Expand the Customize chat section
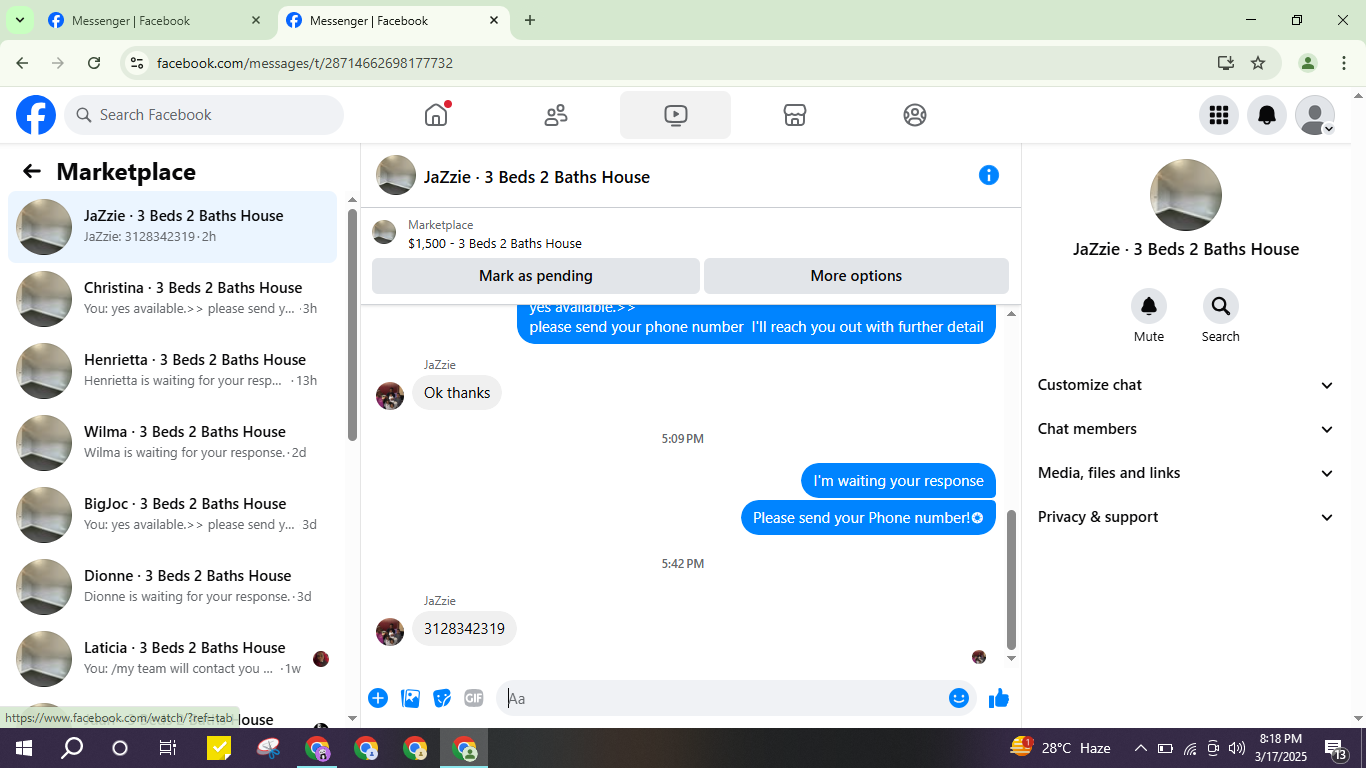The image size is (1366, 768). coord(1186,385)
